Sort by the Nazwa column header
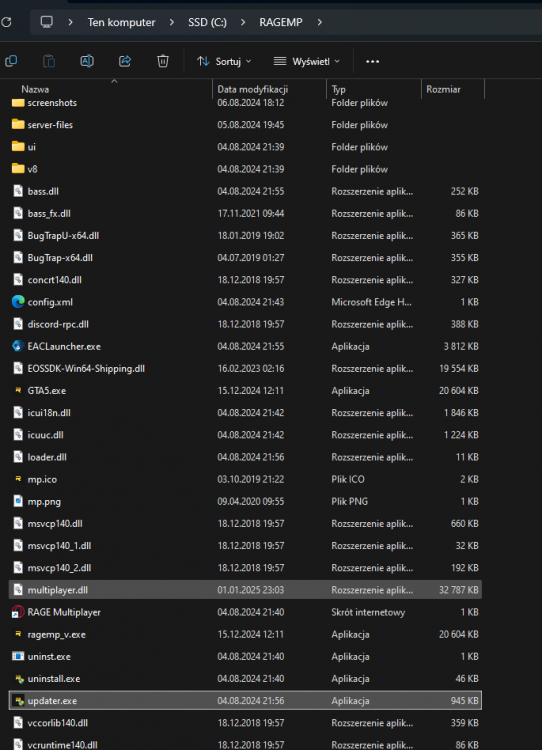The image size is (542, 750). pos(35,89)
